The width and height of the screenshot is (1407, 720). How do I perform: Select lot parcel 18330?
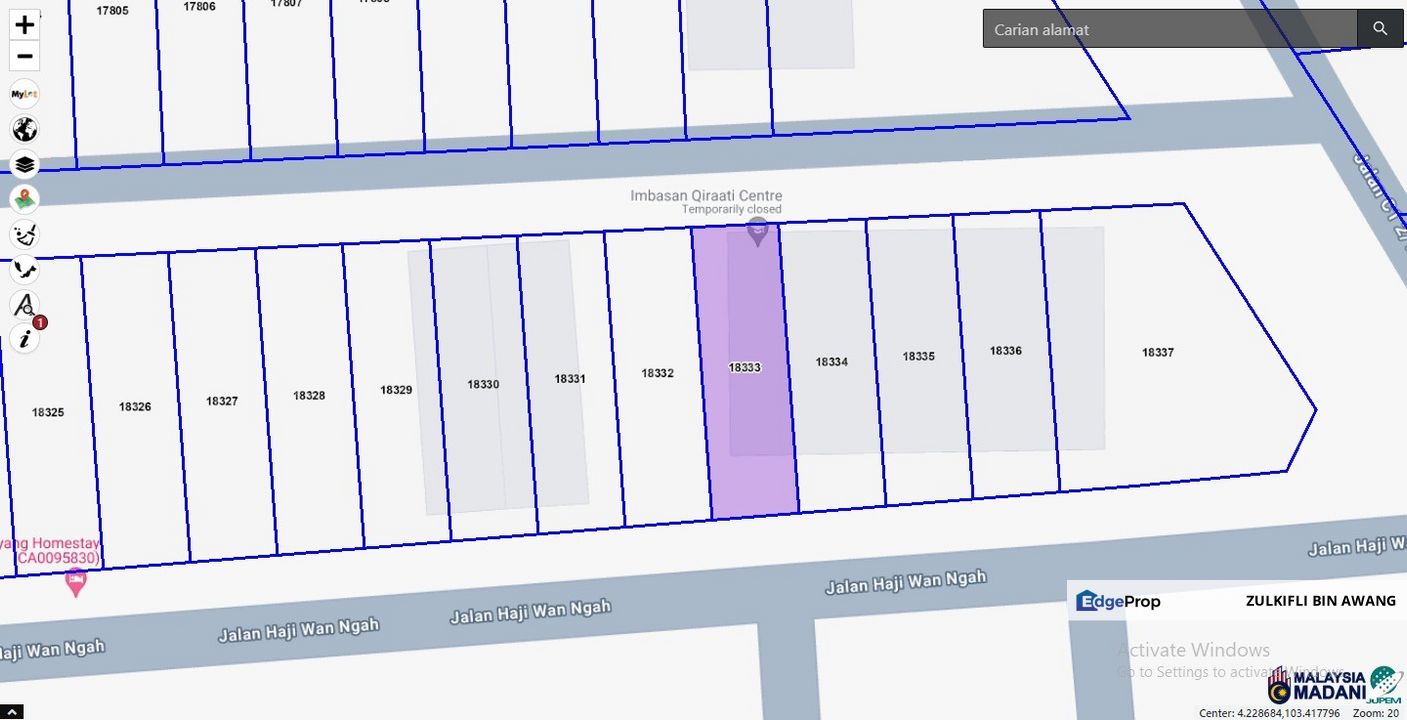(x=483, y=384)
